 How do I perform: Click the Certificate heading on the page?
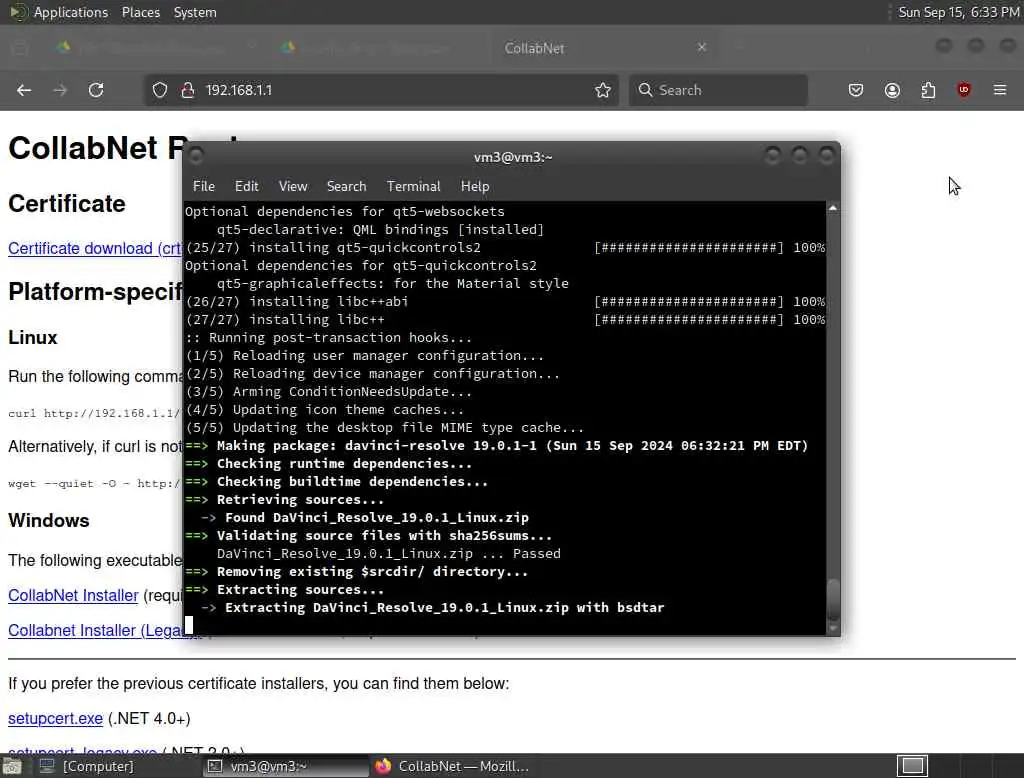(x=67, y=204)
